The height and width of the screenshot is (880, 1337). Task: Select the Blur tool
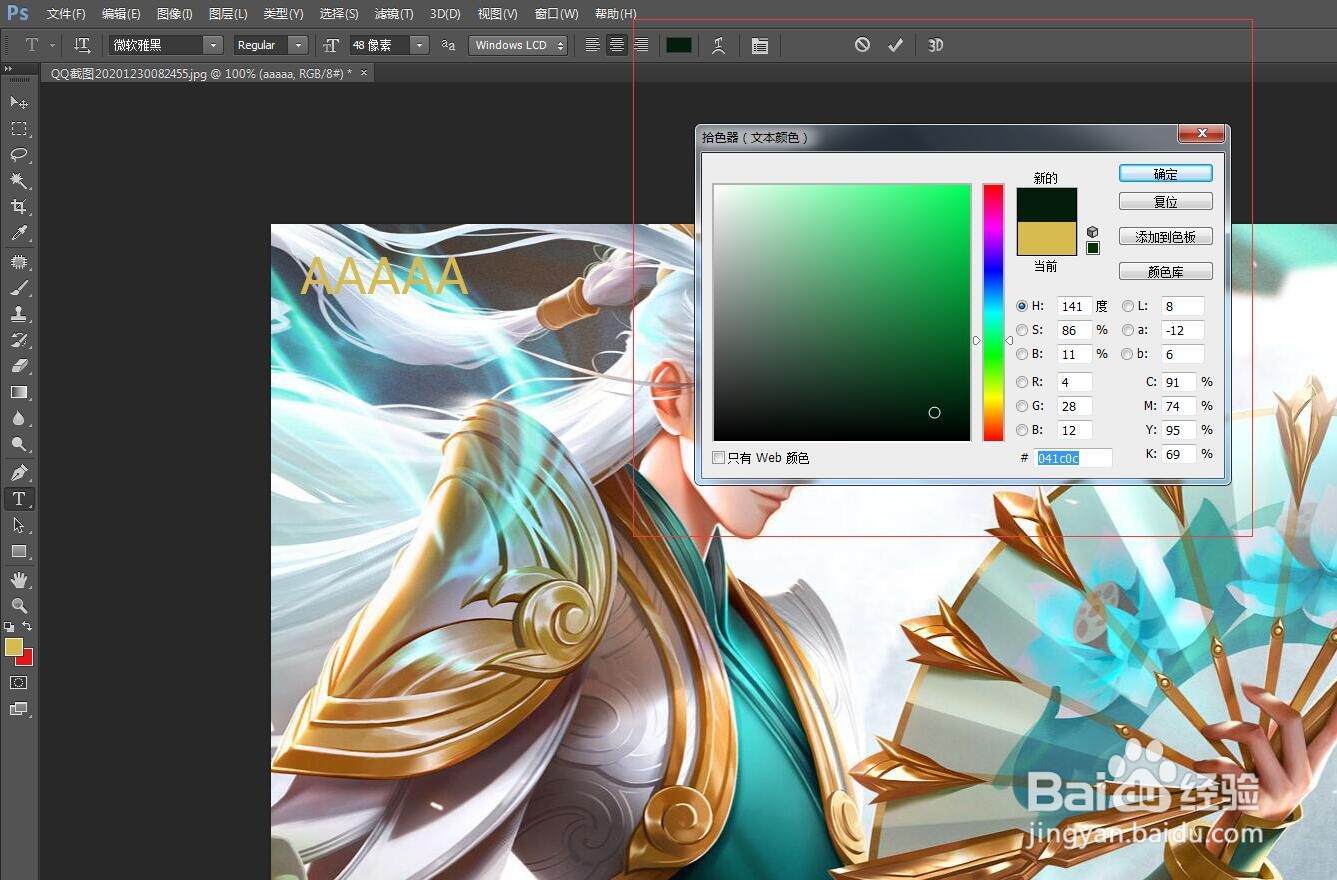coord(19,418)
